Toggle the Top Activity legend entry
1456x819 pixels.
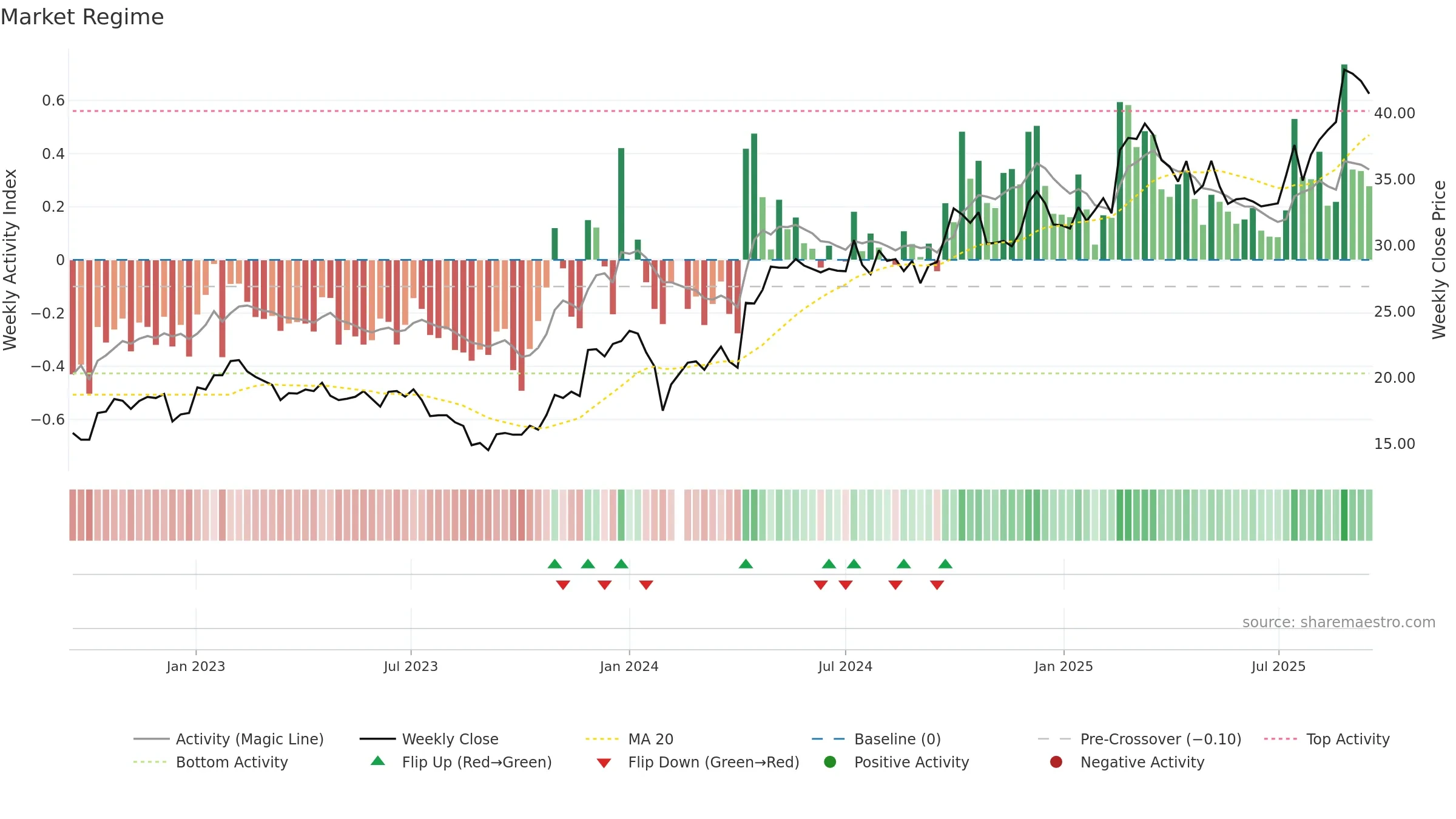[x=1327, y=739]
